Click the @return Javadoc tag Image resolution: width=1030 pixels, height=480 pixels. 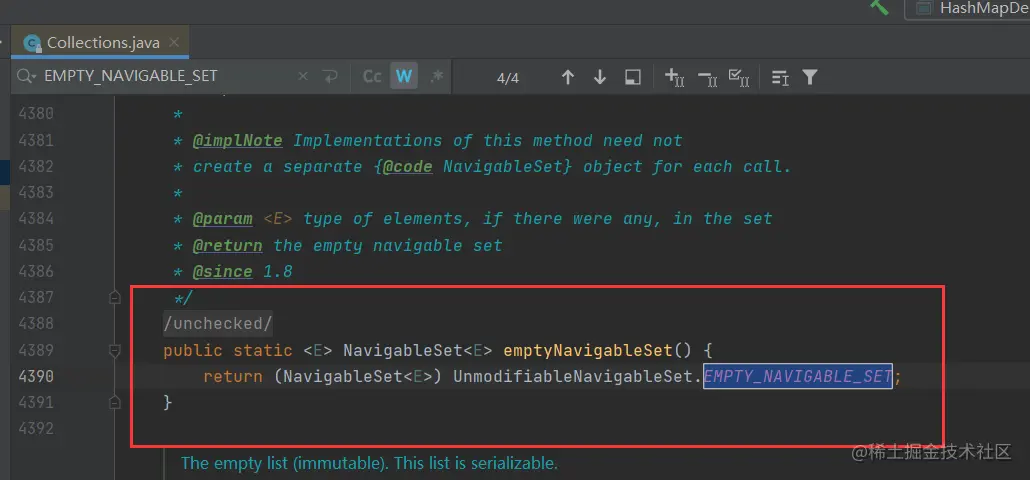[227, 246]
